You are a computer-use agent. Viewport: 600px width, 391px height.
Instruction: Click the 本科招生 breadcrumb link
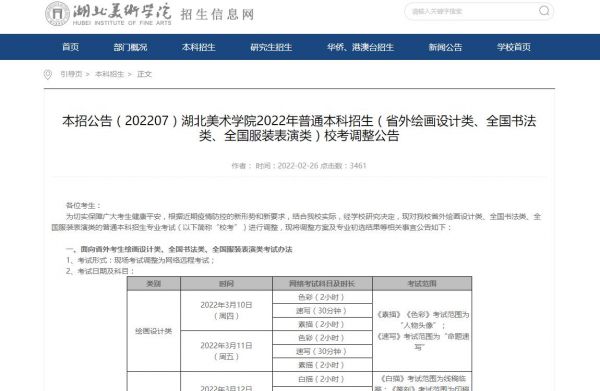pos(109,74)
